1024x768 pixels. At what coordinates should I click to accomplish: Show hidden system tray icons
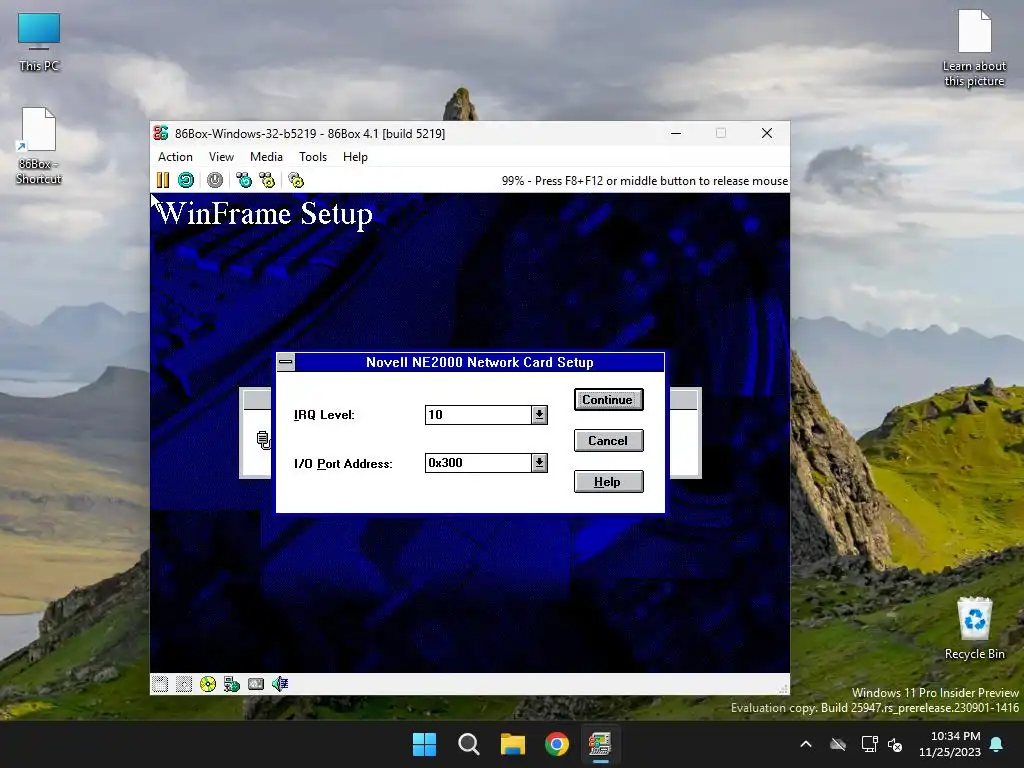tap(806, 744)
